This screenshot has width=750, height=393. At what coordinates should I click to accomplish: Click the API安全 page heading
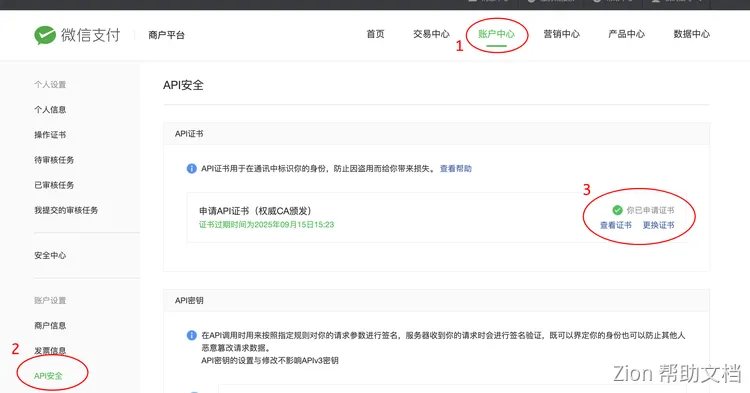click(183, 85)
